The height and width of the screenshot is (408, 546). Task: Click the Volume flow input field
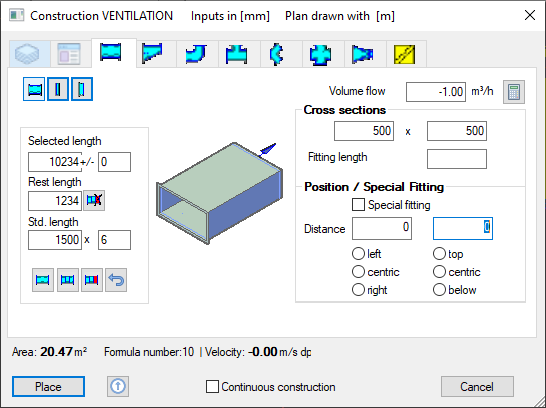(436, 92)
